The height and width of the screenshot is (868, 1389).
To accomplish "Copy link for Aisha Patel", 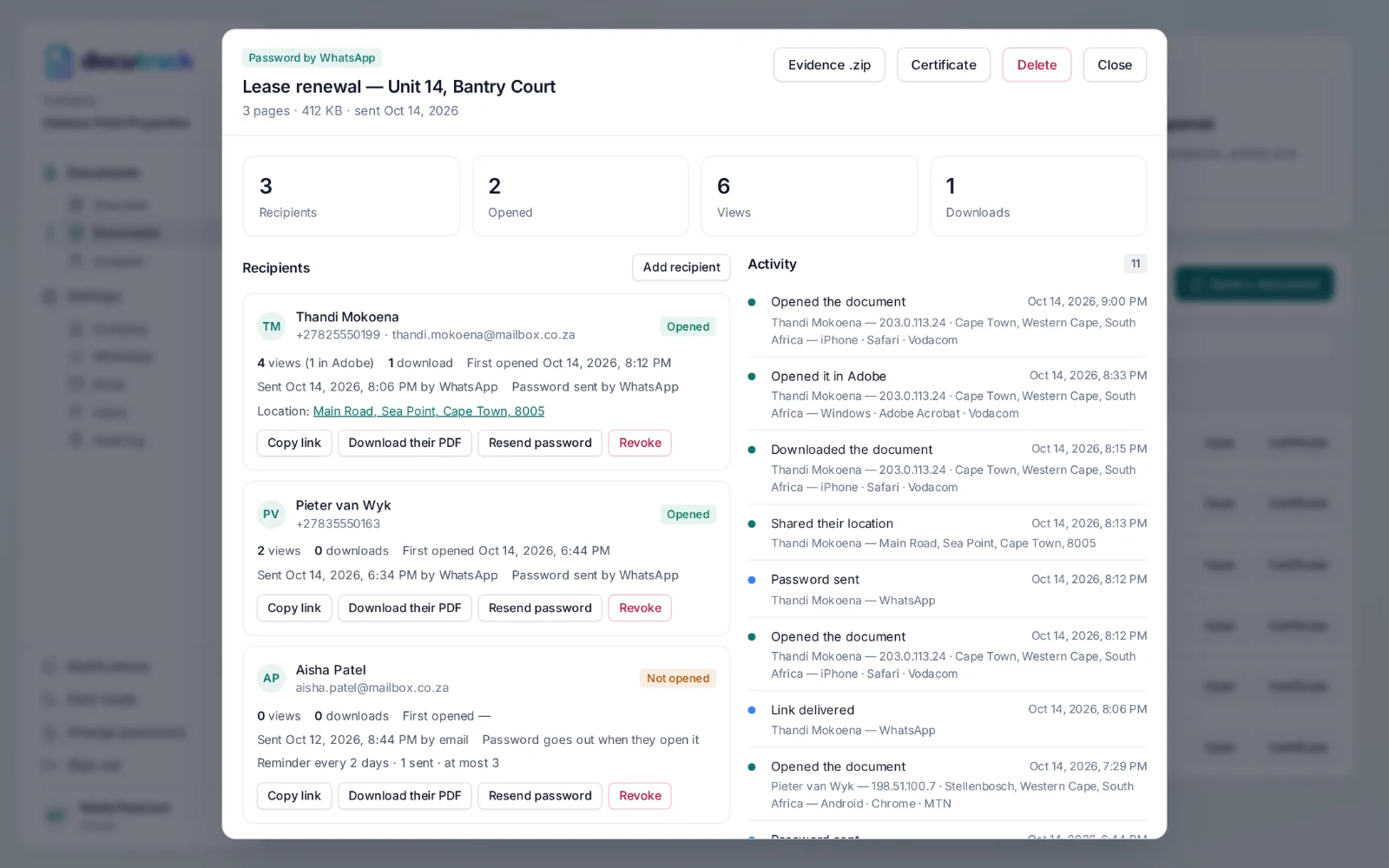I will click(x=294, y=796).
